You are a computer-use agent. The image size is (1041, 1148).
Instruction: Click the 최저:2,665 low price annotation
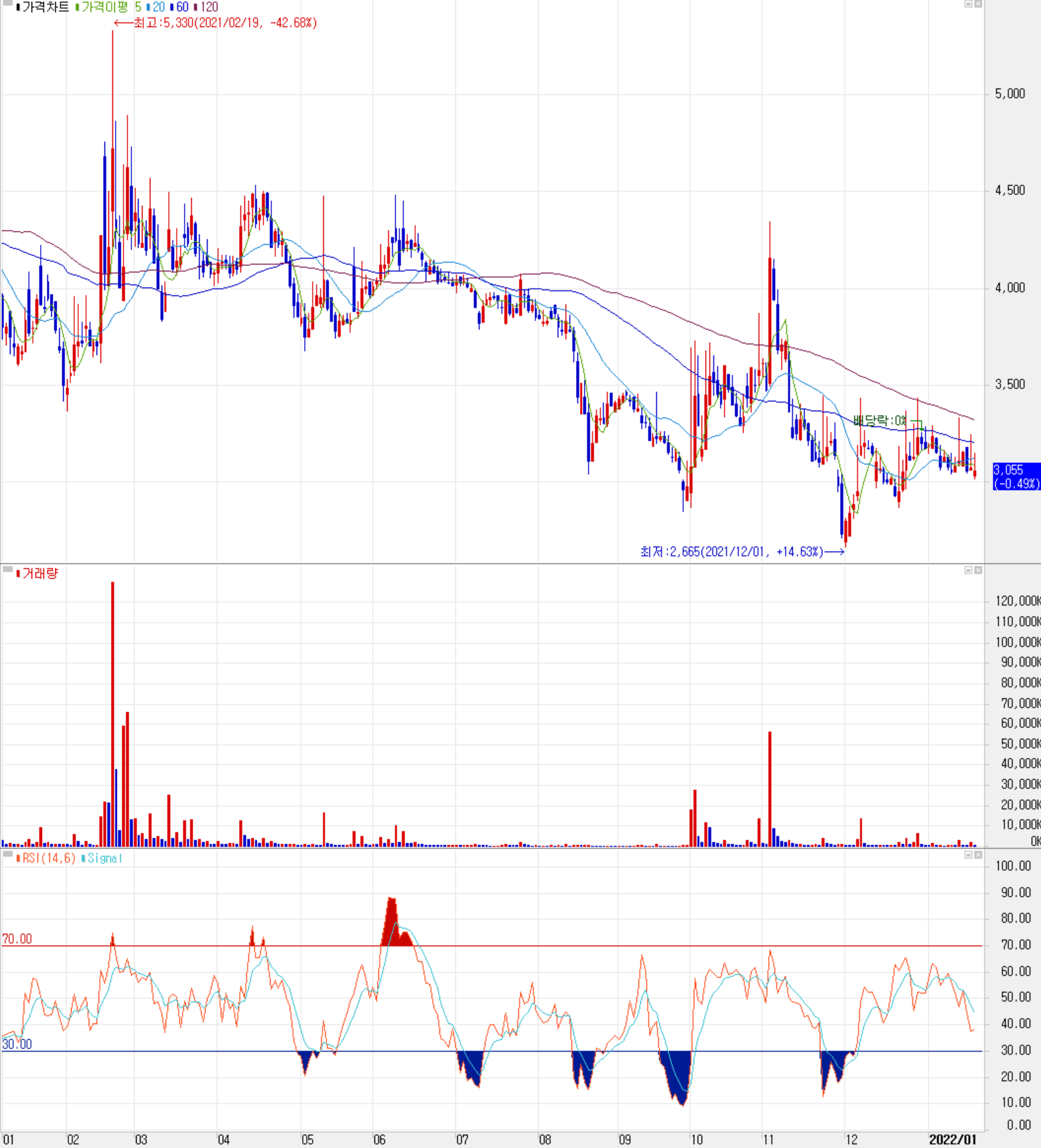[742, 552]
